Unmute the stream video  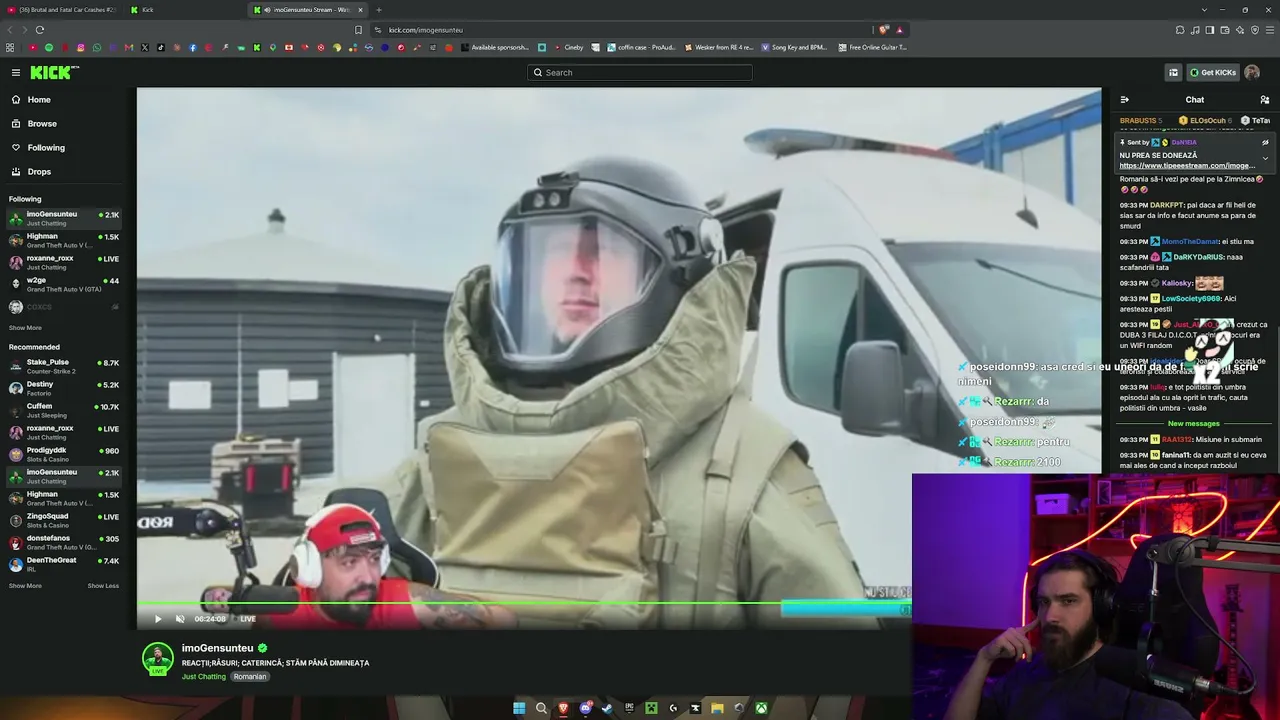(x=180, y=619)
